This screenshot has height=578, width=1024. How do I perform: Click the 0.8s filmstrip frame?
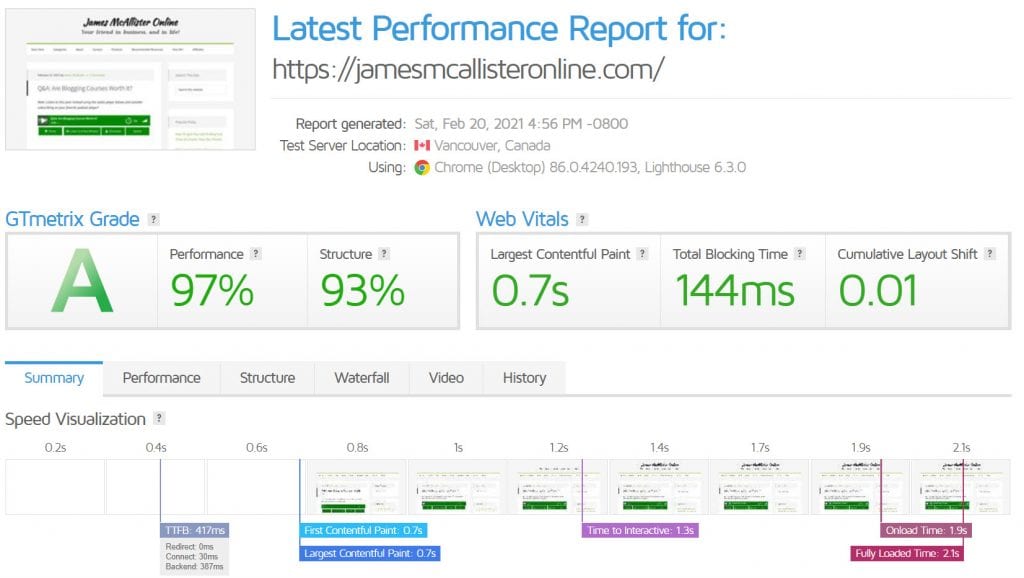pos(357,487)
